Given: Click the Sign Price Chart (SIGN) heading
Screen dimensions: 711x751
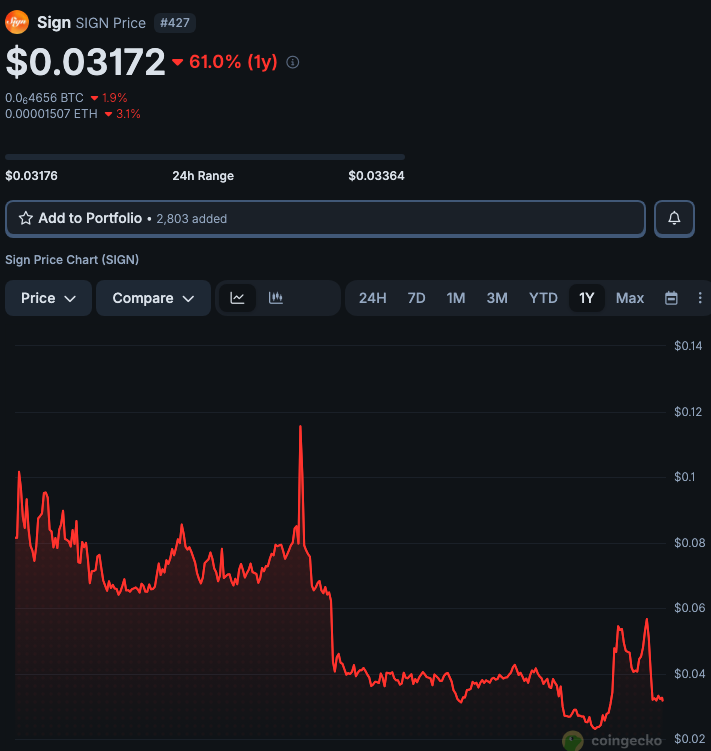Looking at the screenshot, I should (72, 260).
